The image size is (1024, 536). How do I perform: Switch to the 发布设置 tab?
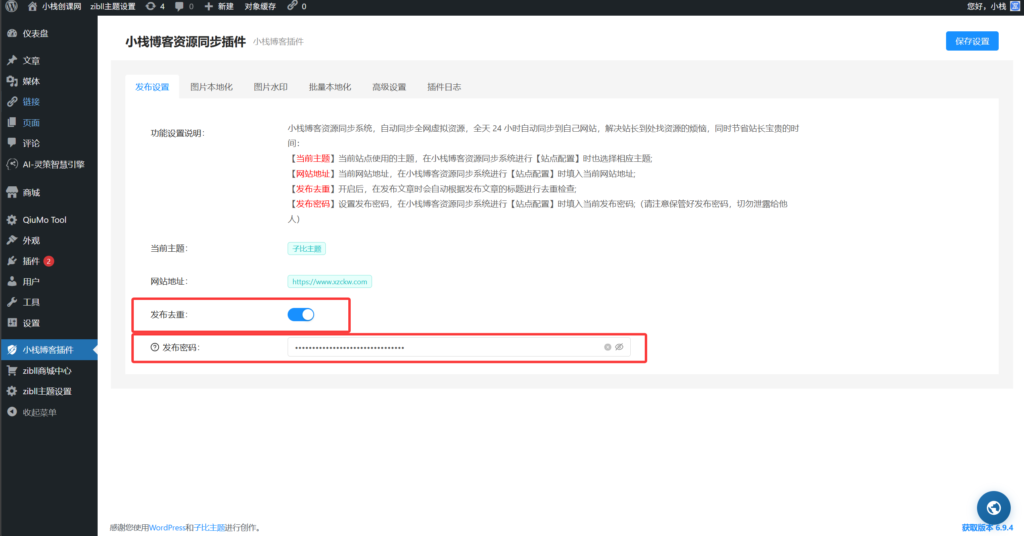point(152,87)
